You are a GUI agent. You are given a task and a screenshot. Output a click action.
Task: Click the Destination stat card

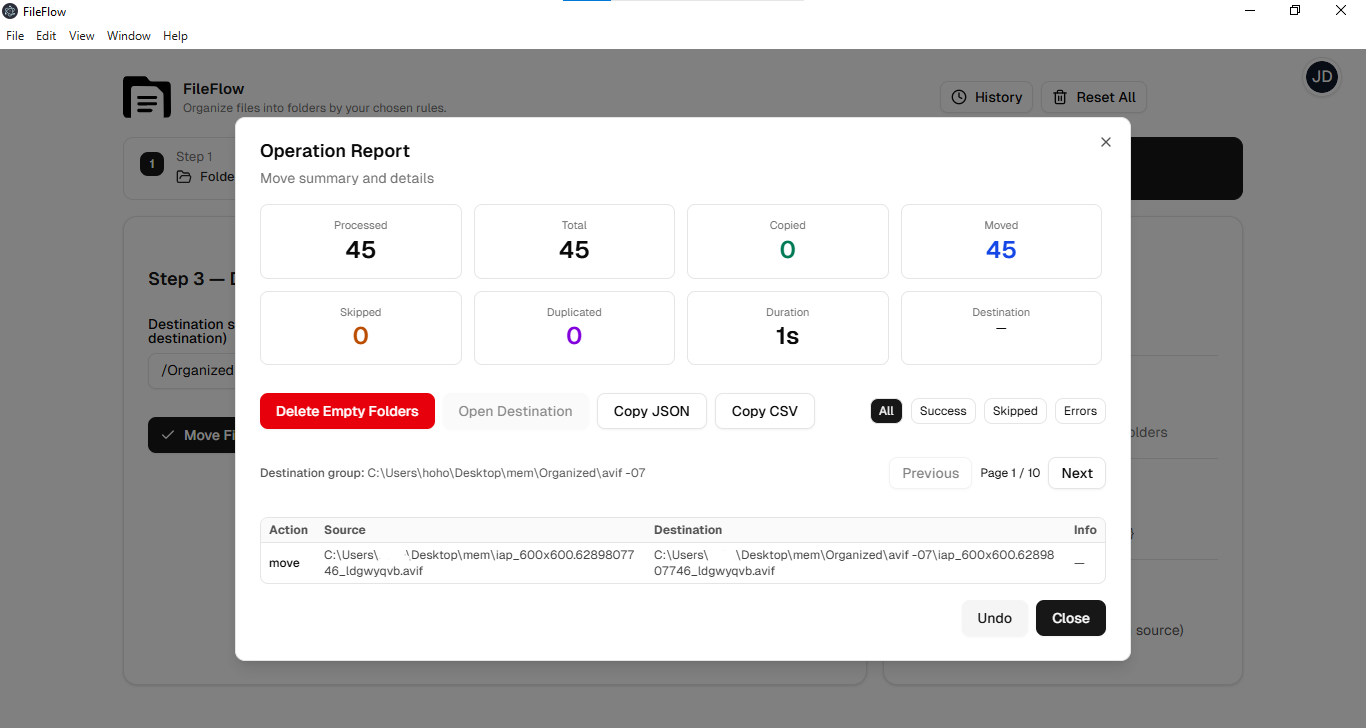click(1001, 328)
